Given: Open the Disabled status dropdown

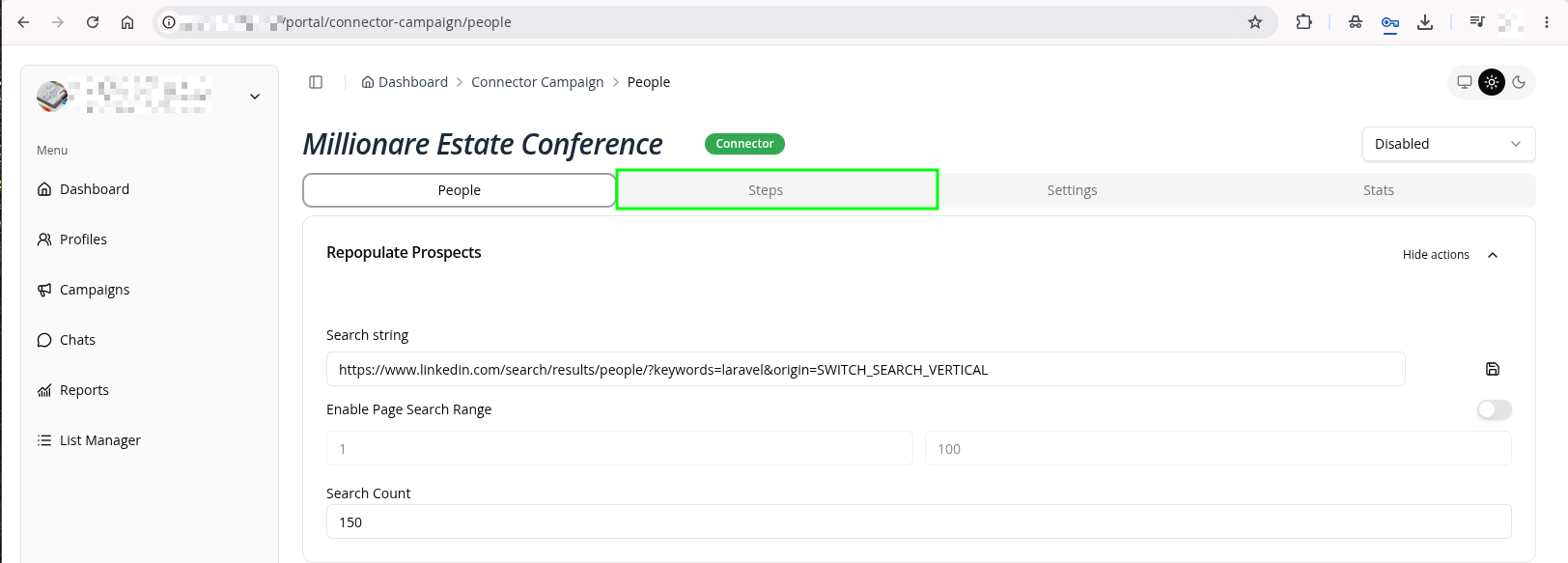Looking at the screenshot, I should 1448,144.
